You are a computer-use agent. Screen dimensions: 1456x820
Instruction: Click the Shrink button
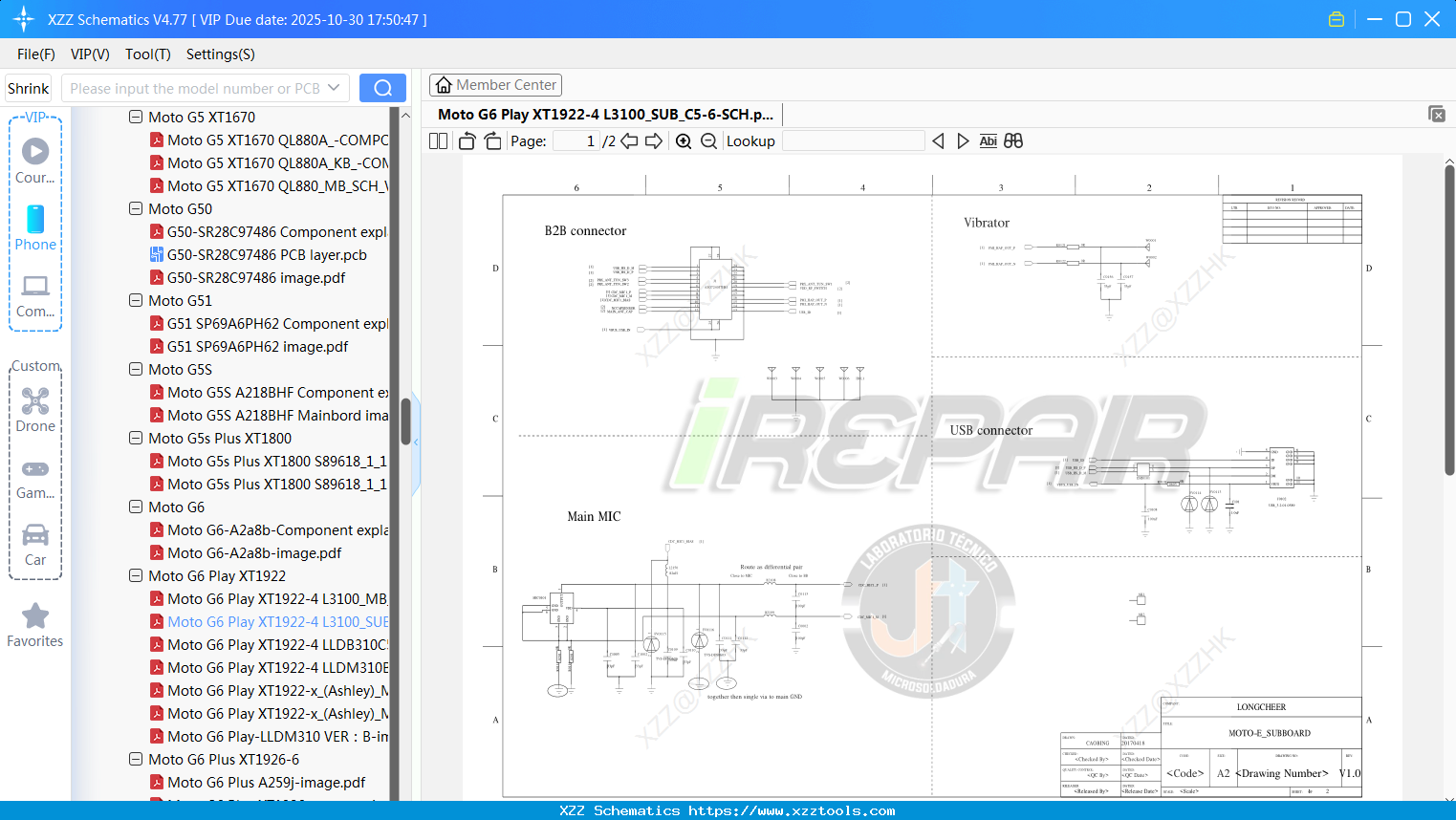coord(29,88)
